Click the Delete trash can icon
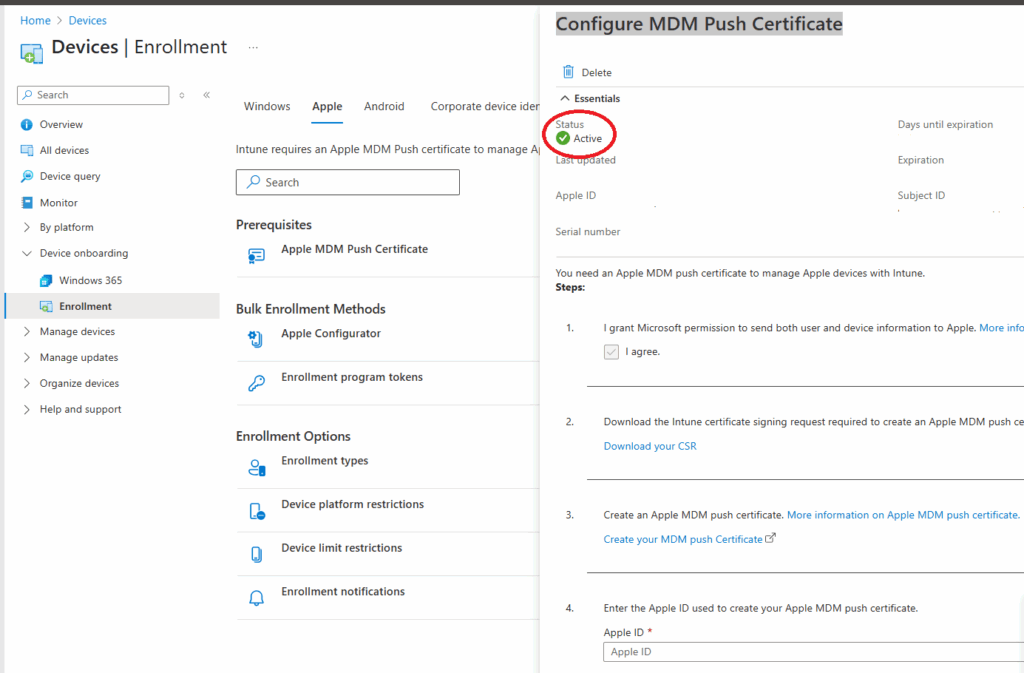Viewport: 1024px width, 673px height. click(x=568, y=72)
